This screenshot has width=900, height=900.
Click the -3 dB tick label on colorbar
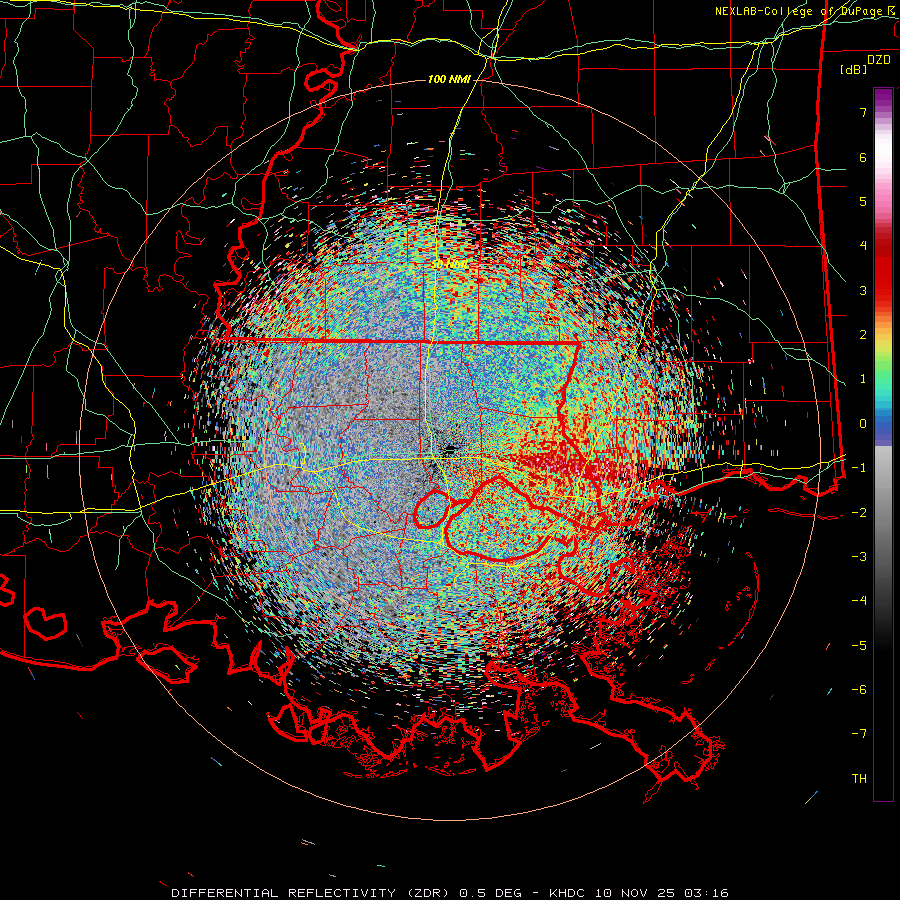(859, 557)
